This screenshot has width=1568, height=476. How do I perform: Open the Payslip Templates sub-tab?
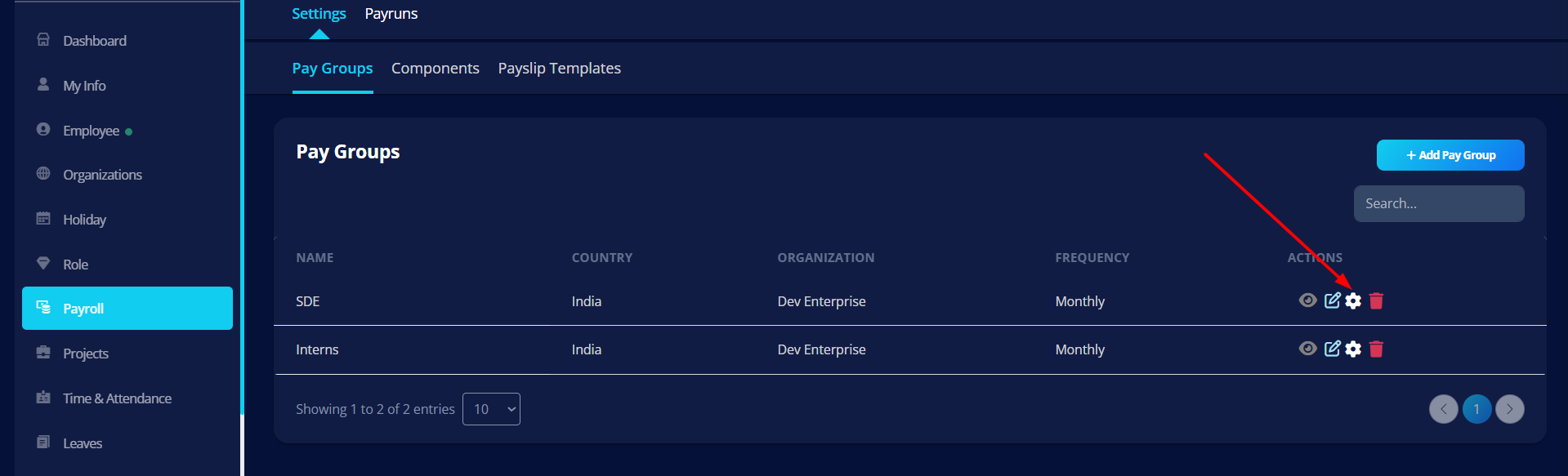pyautogui.click(x=560, y=69)
